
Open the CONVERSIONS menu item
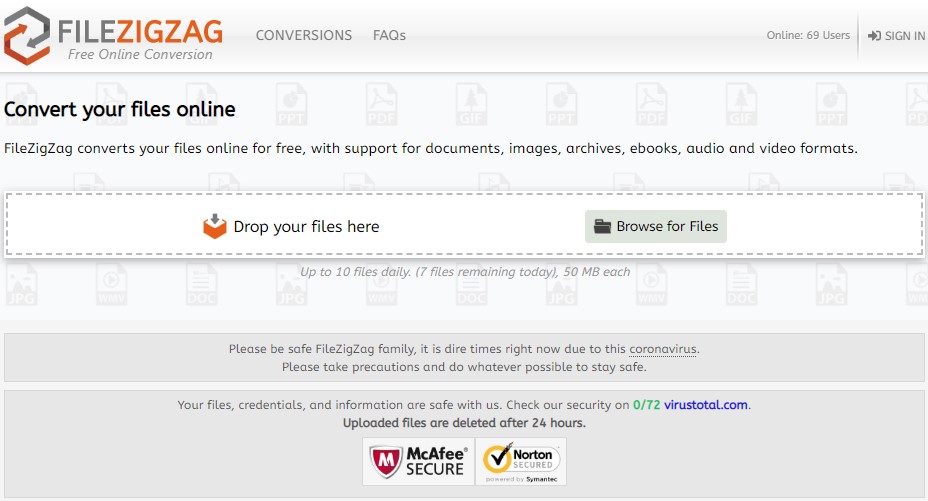[304, 35]
